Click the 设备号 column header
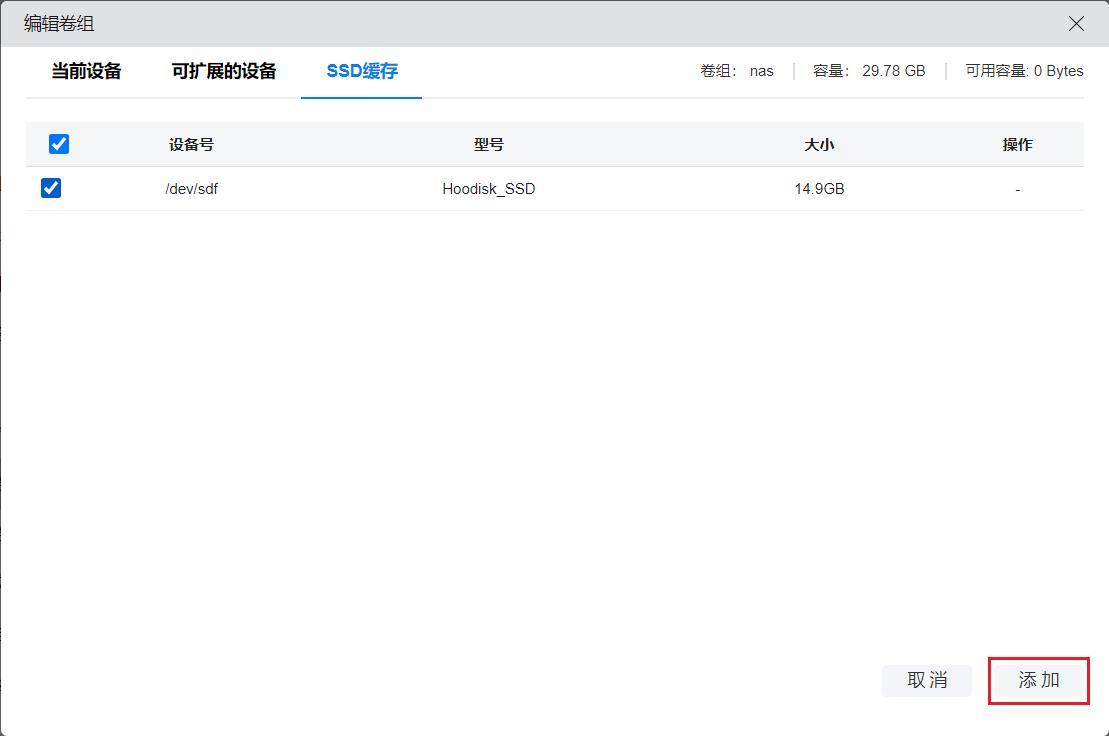This screenshot has width=1109, height=736. point(191,144)
